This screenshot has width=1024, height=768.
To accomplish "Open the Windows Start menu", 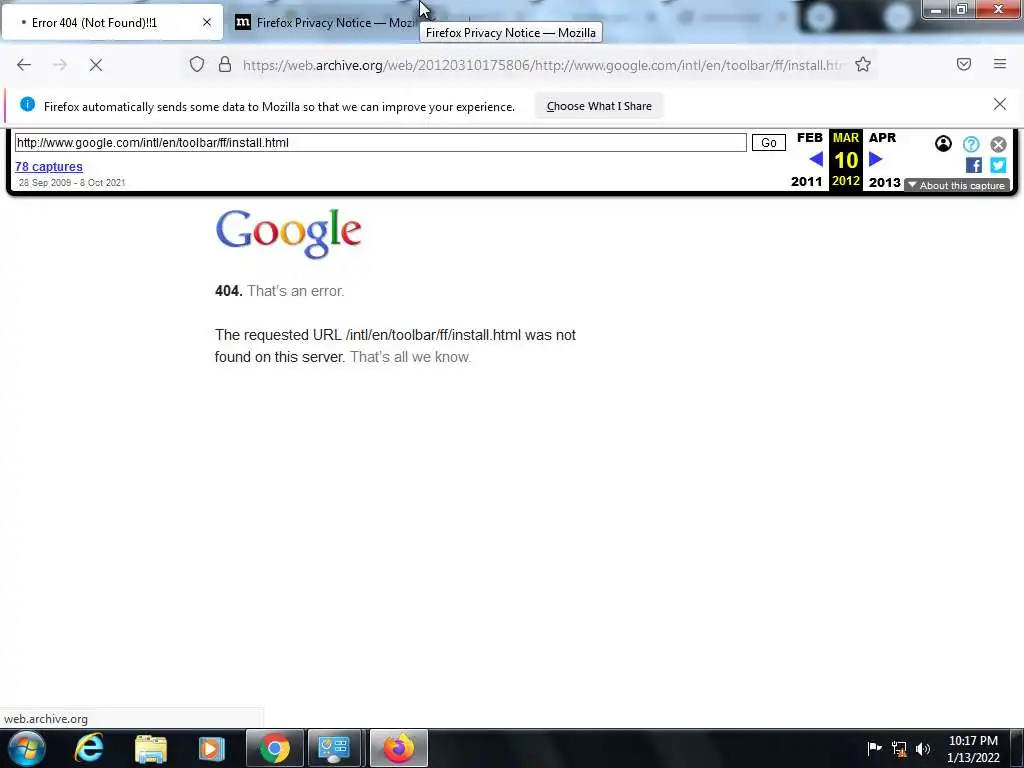I will click(x=26, y=748).
